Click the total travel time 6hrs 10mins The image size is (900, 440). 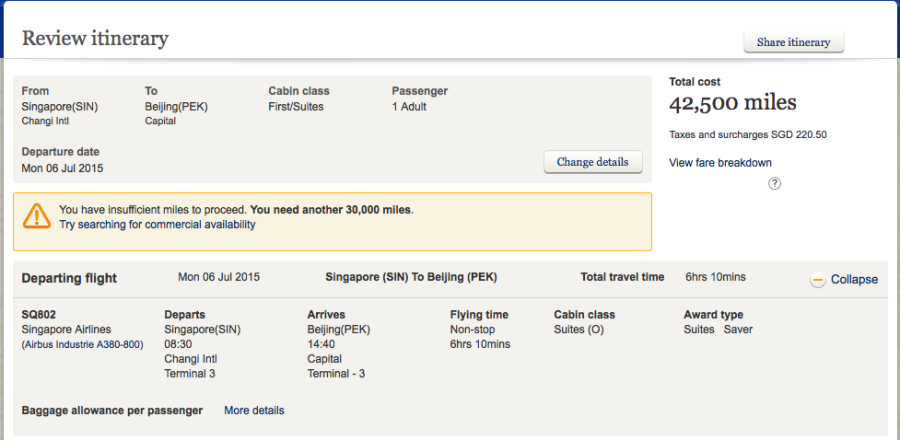[715, 277]
